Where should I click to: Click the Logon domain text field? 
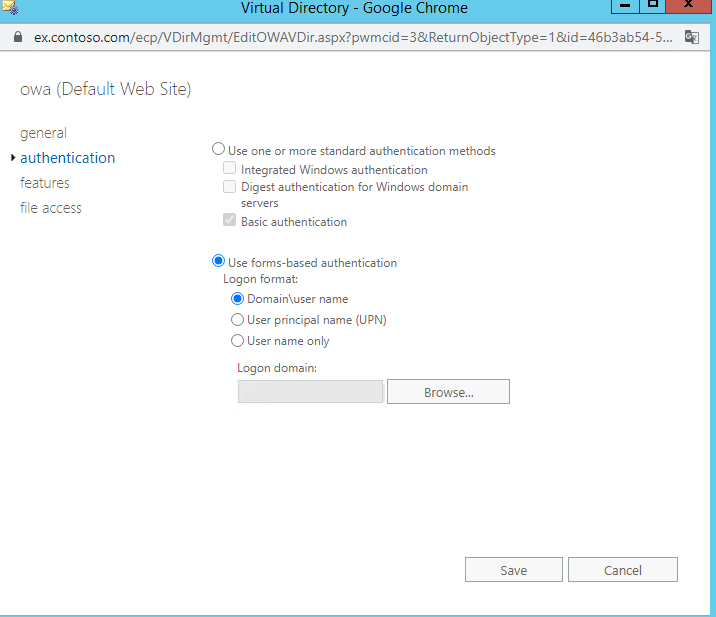tap(311, 392)
